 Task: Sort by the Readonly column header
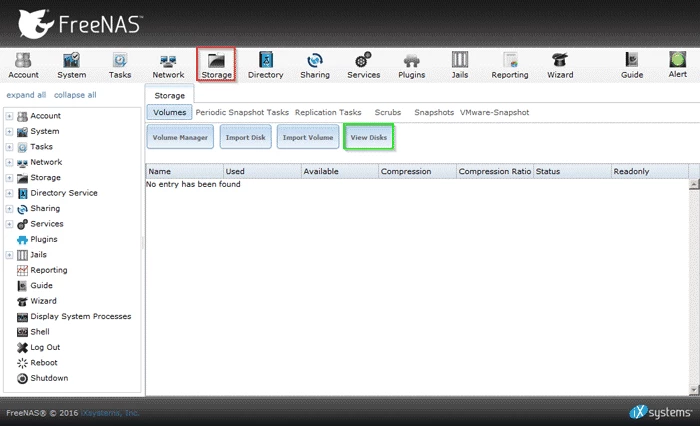(x=650, y=171)
